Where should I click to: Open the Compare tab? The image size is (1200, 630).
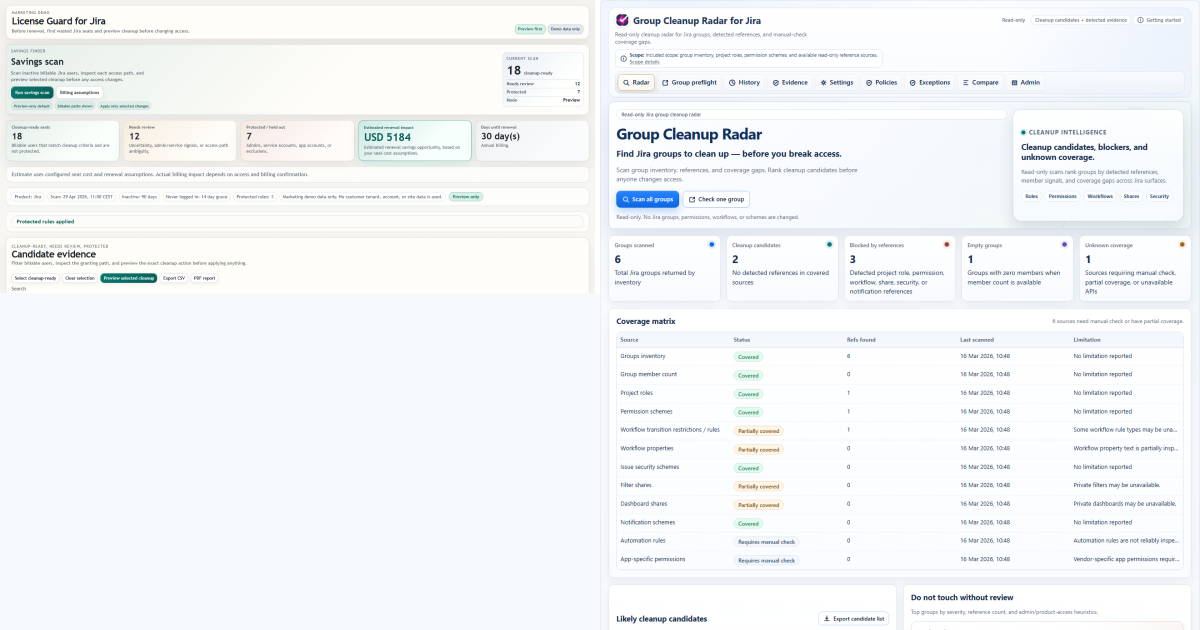(980, 83)
